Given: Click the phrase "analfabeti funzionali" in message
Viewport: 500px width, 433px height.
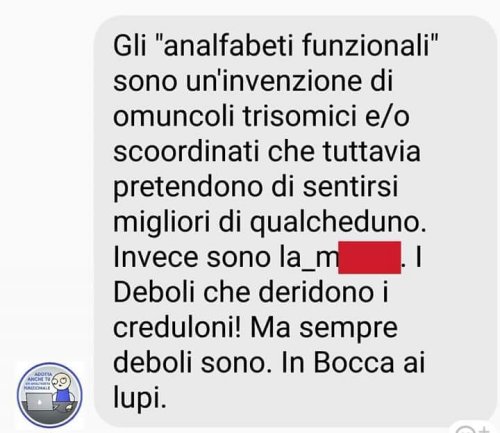Looking at the screenshot, I should pos(296,46).
